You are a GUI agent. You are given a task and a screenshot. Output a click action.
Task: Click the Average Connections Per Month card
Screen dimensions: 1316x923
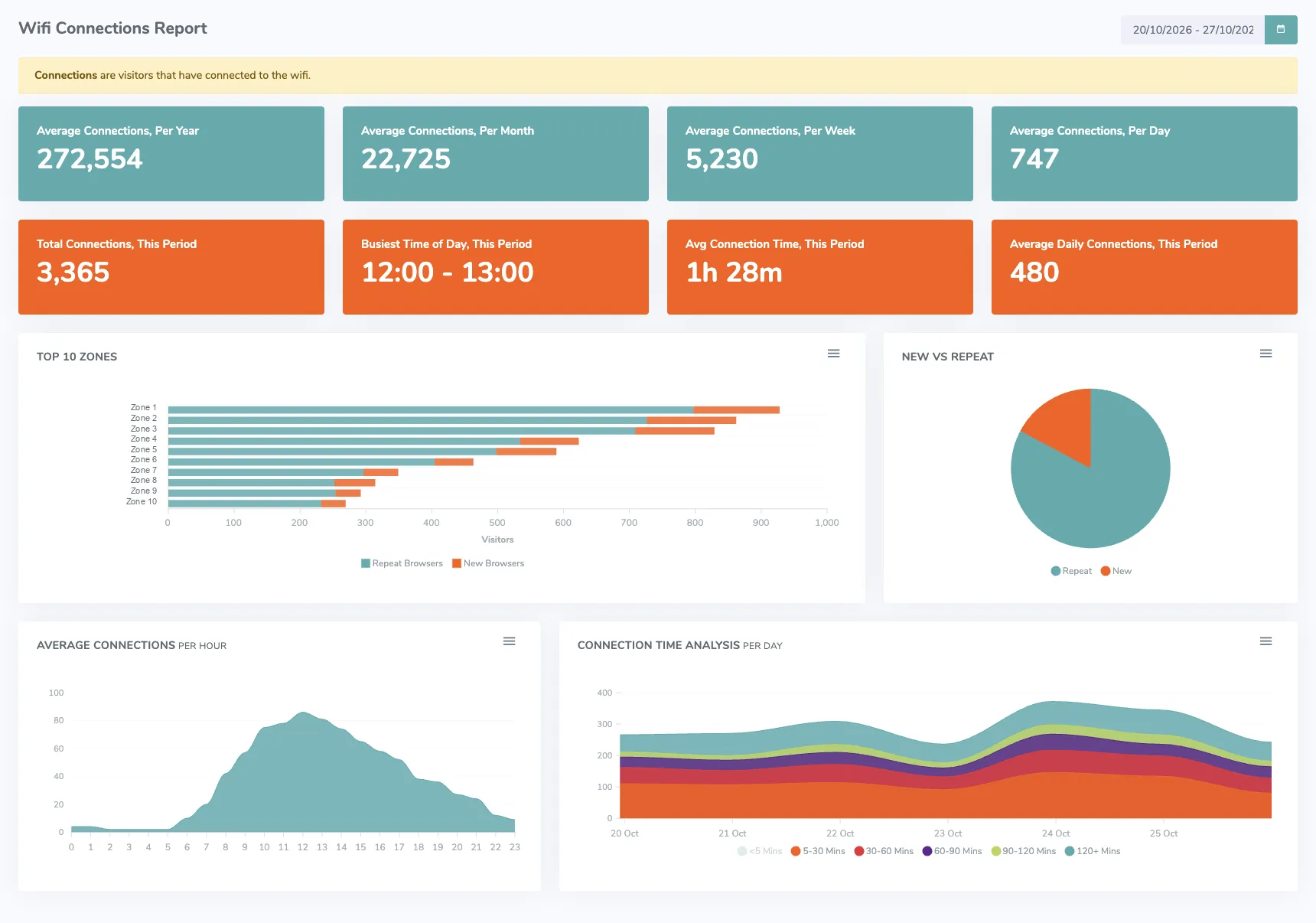click(x=496, y=154)
